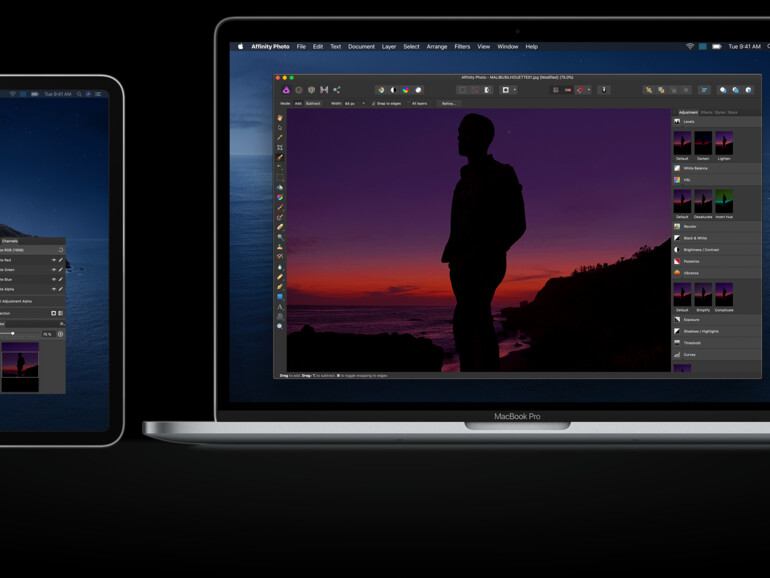Collapse the HSL adjustment section
The width and height of the screenshot is (770, 578).
coord(716,180)
